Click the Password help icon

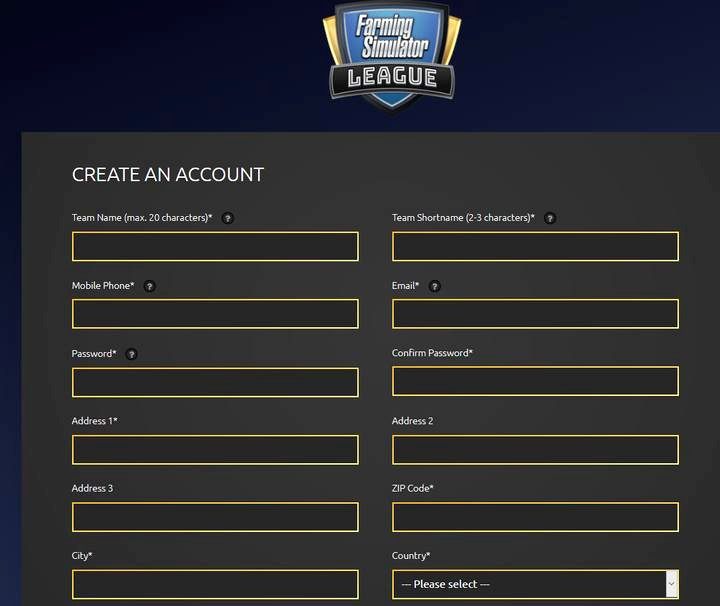pos(131,354)
